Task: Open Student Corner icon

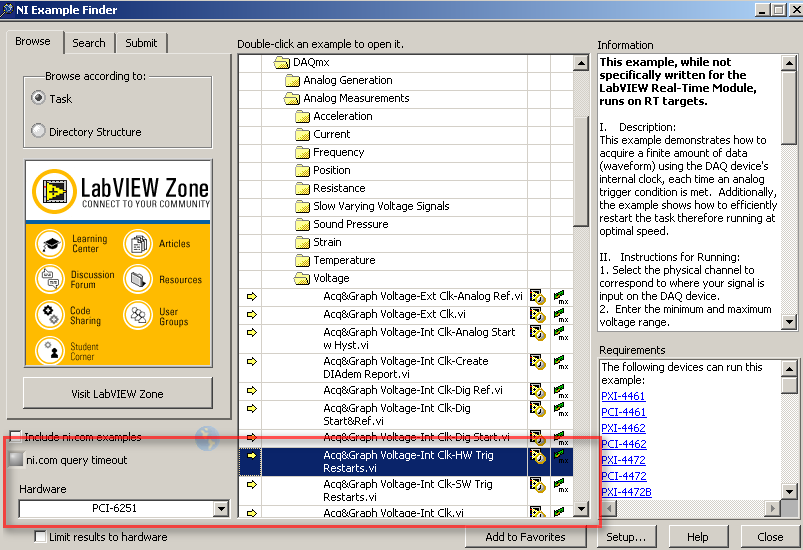Action: [50, 350]
